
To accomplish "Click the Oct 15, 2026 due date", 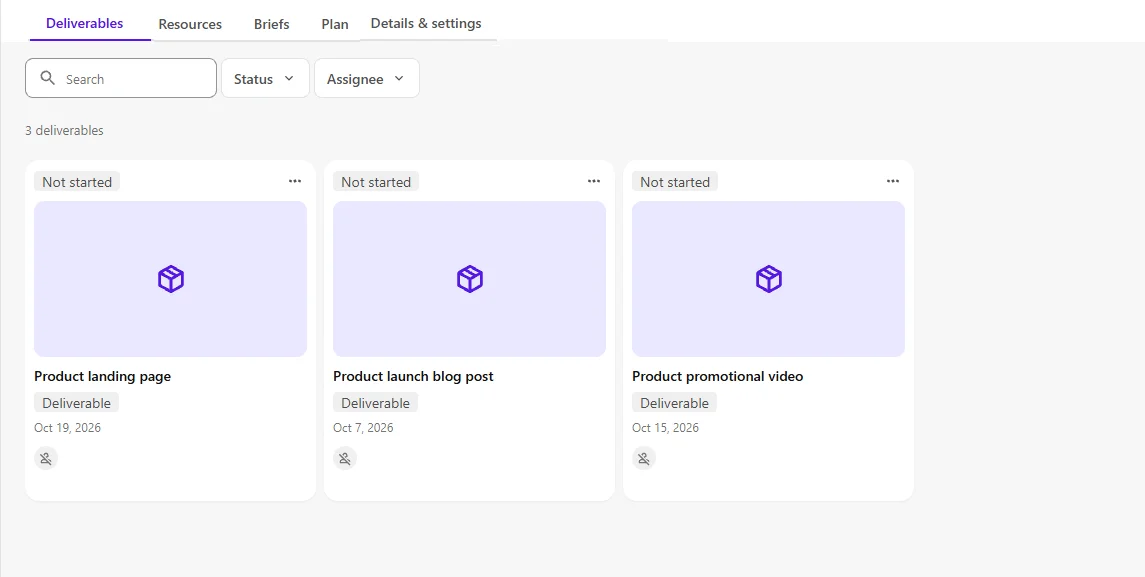I will (x=666, y=428).
